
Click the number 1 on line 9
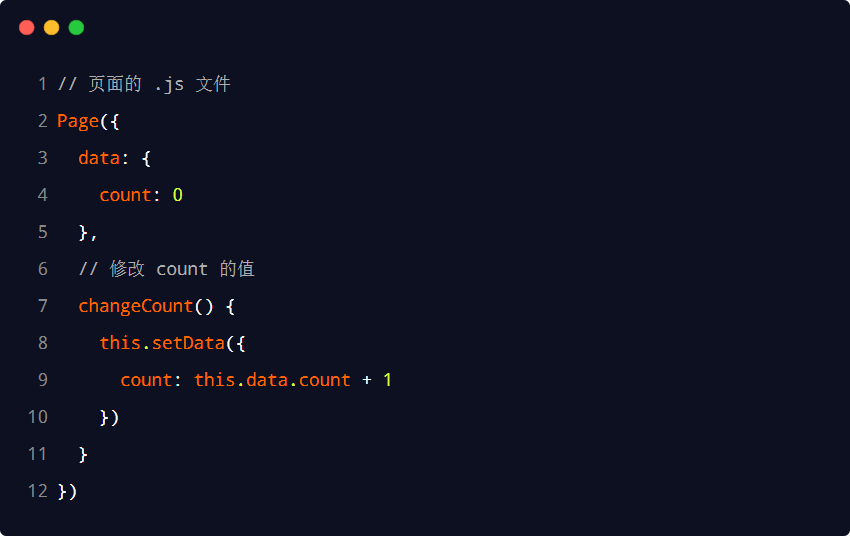point(388,380)
